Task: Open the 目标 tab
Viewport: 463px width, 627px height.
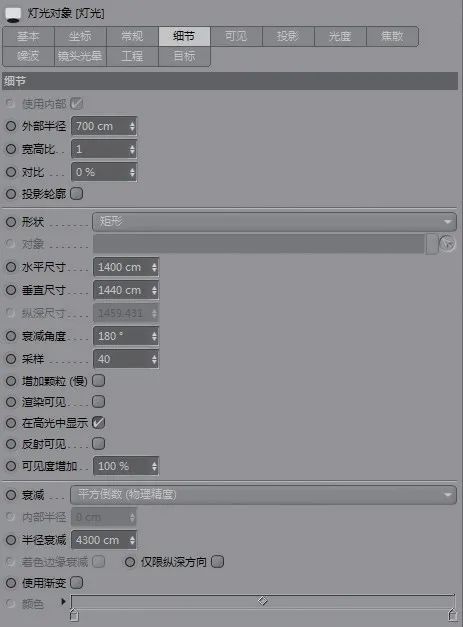Action: pos(184,56)
